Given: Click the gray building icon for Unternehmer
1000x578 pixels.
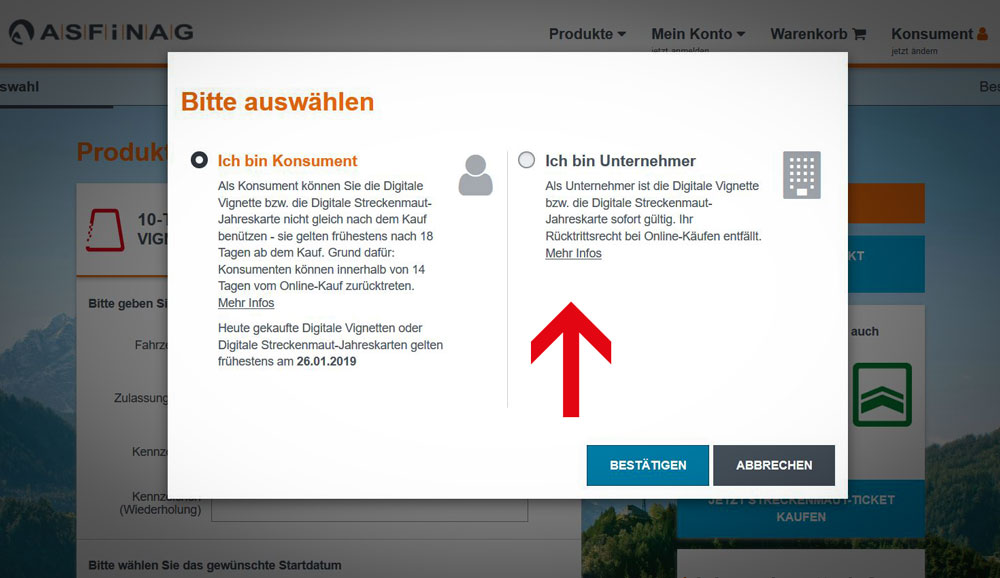Looking at the screenshot, I should pyautogui.click(x=801, y=175).
